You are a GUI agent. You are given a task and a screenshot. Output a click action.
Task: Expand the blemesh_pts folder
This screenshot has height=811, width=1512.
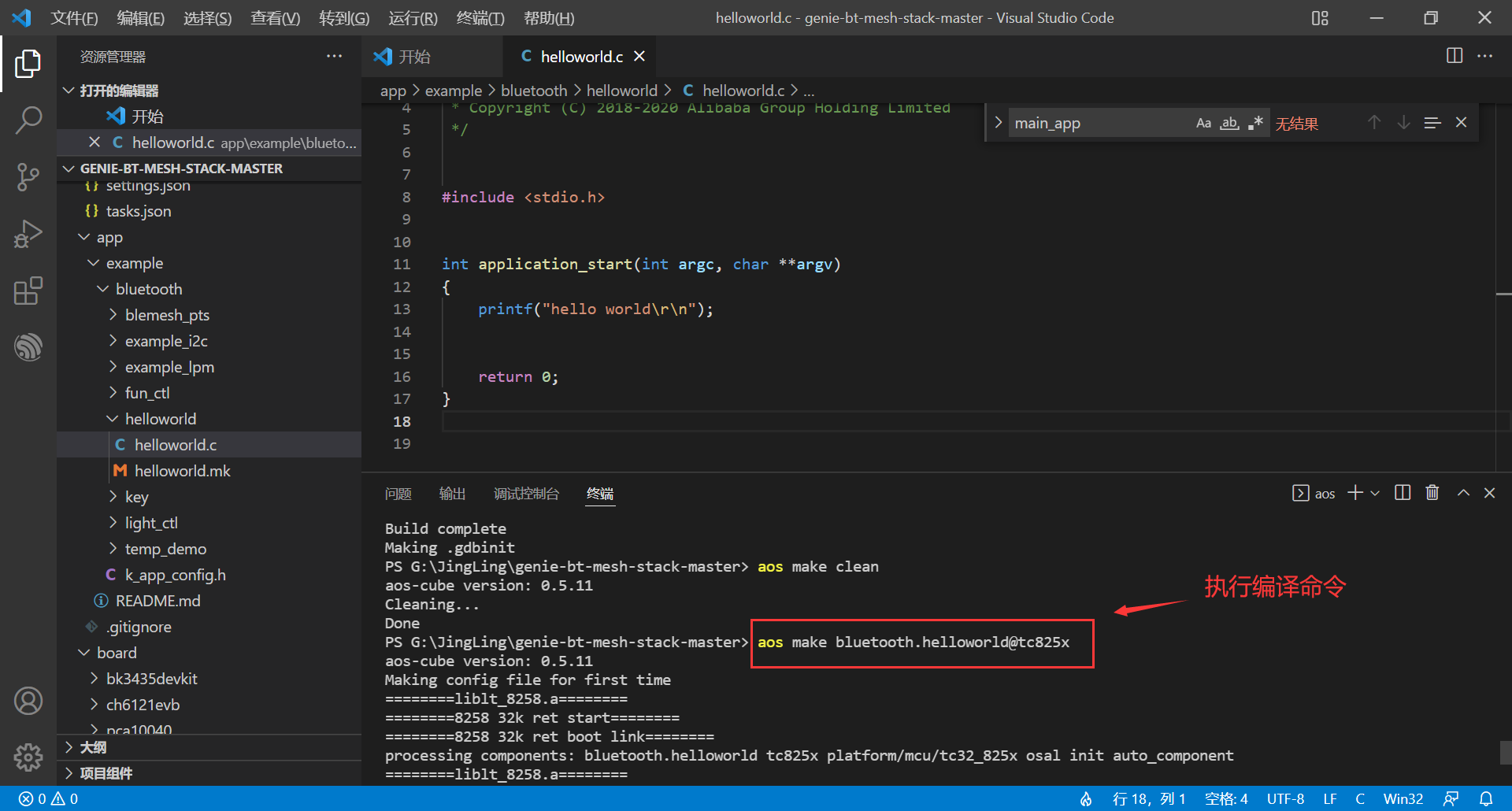pos(166,315)
